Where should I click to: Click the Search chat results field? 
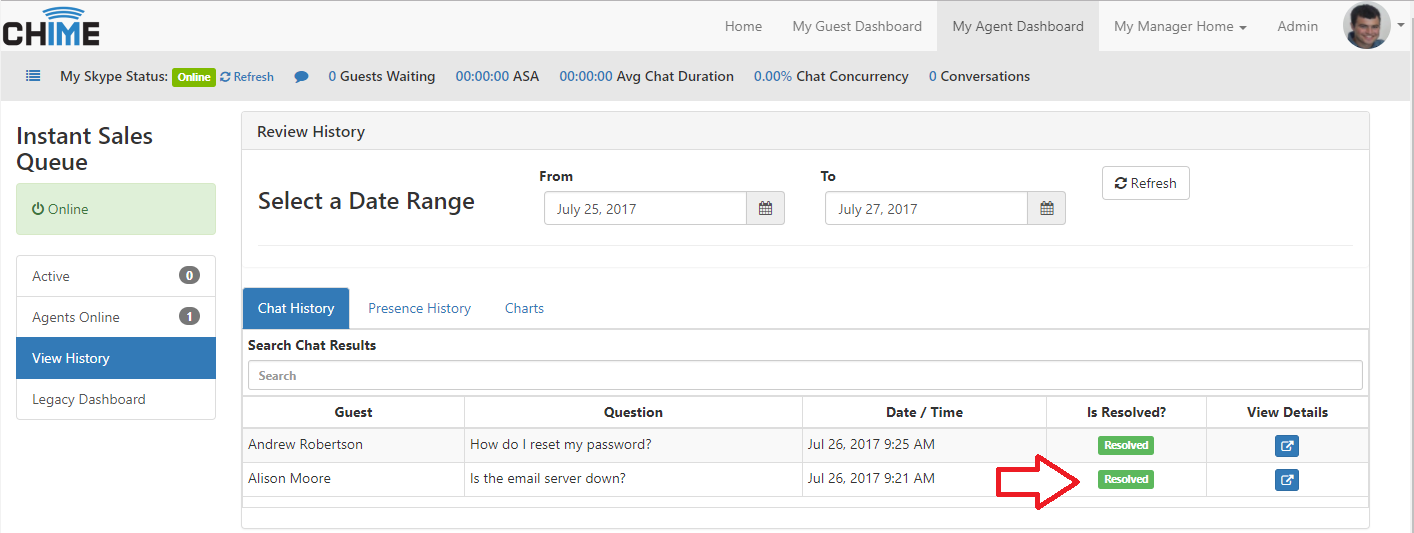[805, 375]
